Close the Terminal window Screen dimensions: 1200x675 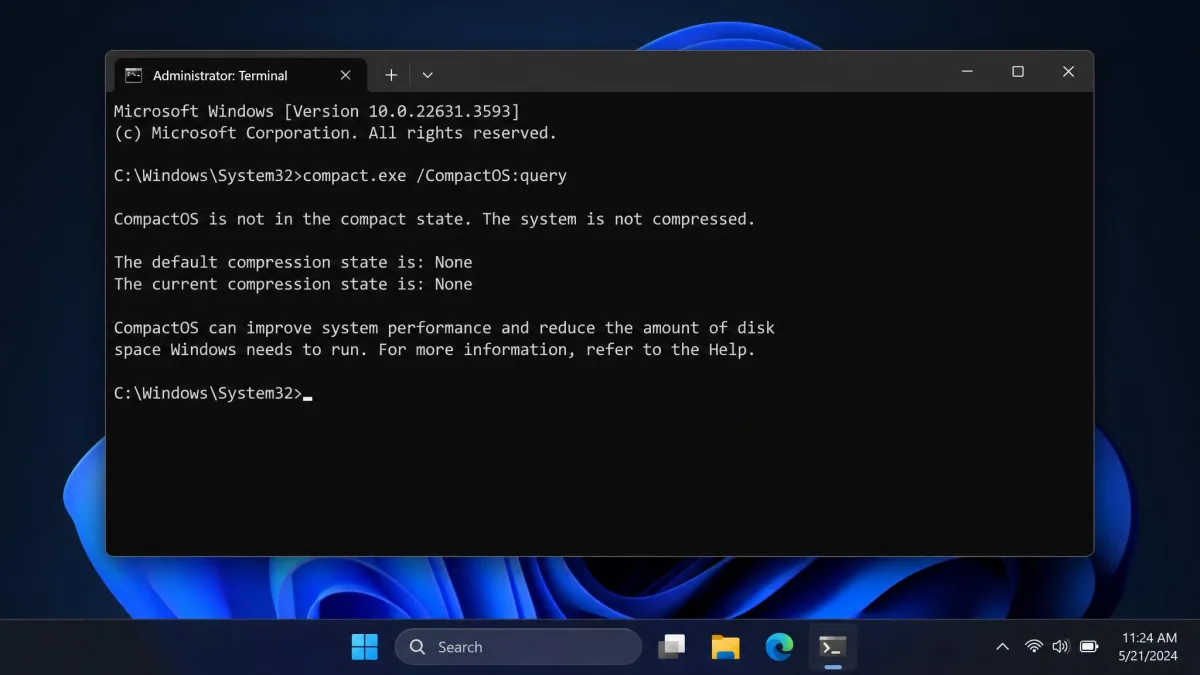[x=1068, y=72]
